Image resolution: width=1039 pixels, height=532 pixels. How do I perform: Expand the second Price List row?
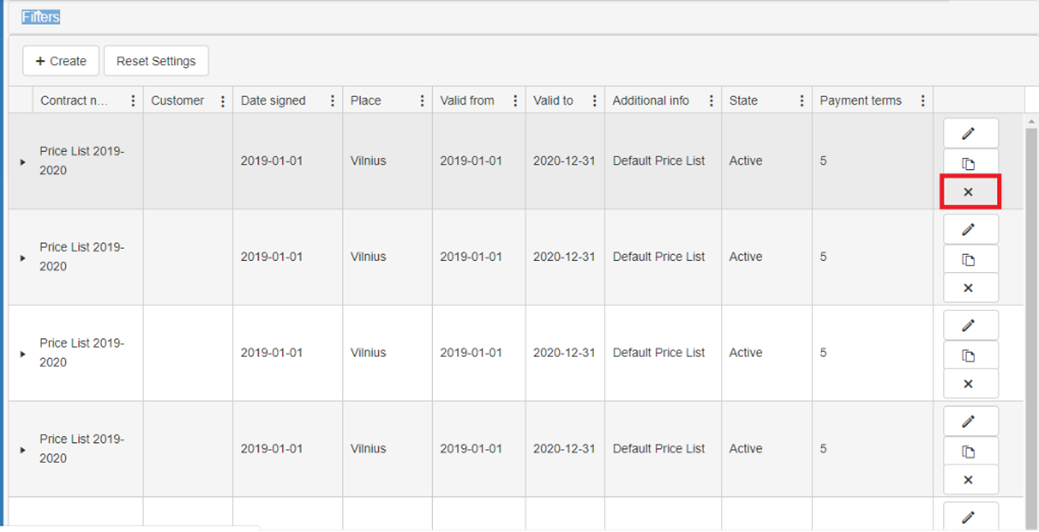coord(23,257)
